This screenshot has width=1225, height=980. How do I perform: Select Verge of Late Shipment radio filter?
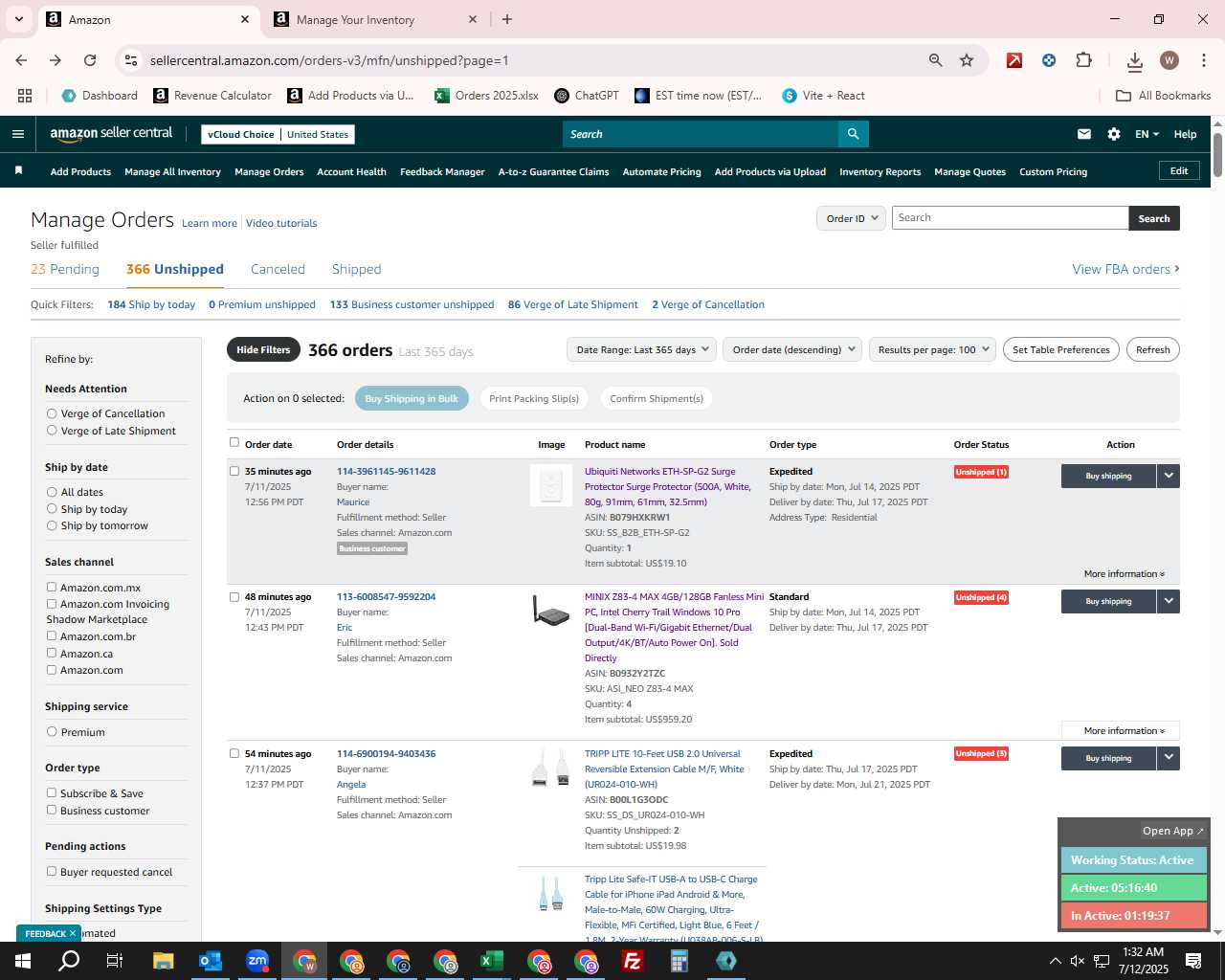coord(52,431)
